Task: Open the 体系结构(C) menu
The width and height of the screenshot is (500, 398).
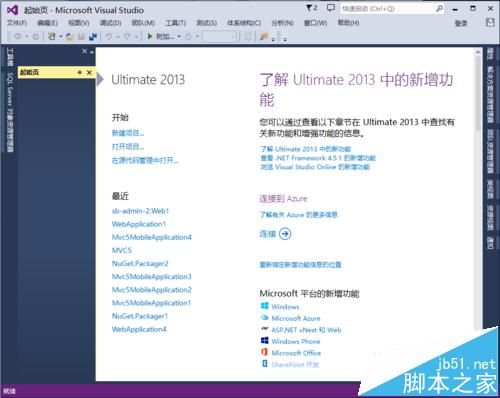Action: (x=244, y=23)
